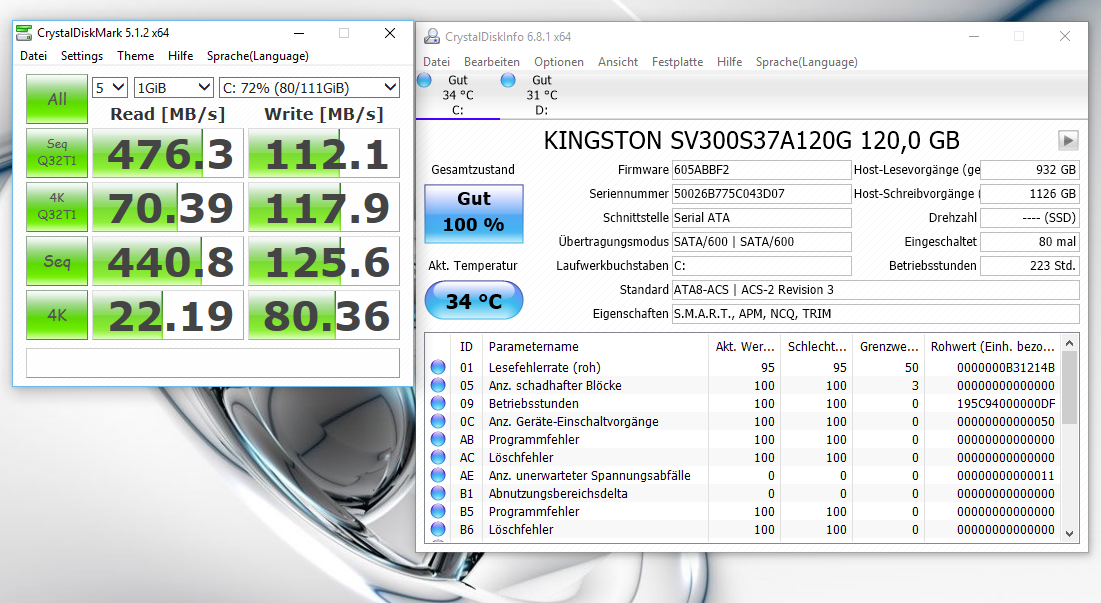Open Hilfe menu in CrystalDiskMark
The height and width of the screenshot is (603, 1101).
click(x=180, y=56)
